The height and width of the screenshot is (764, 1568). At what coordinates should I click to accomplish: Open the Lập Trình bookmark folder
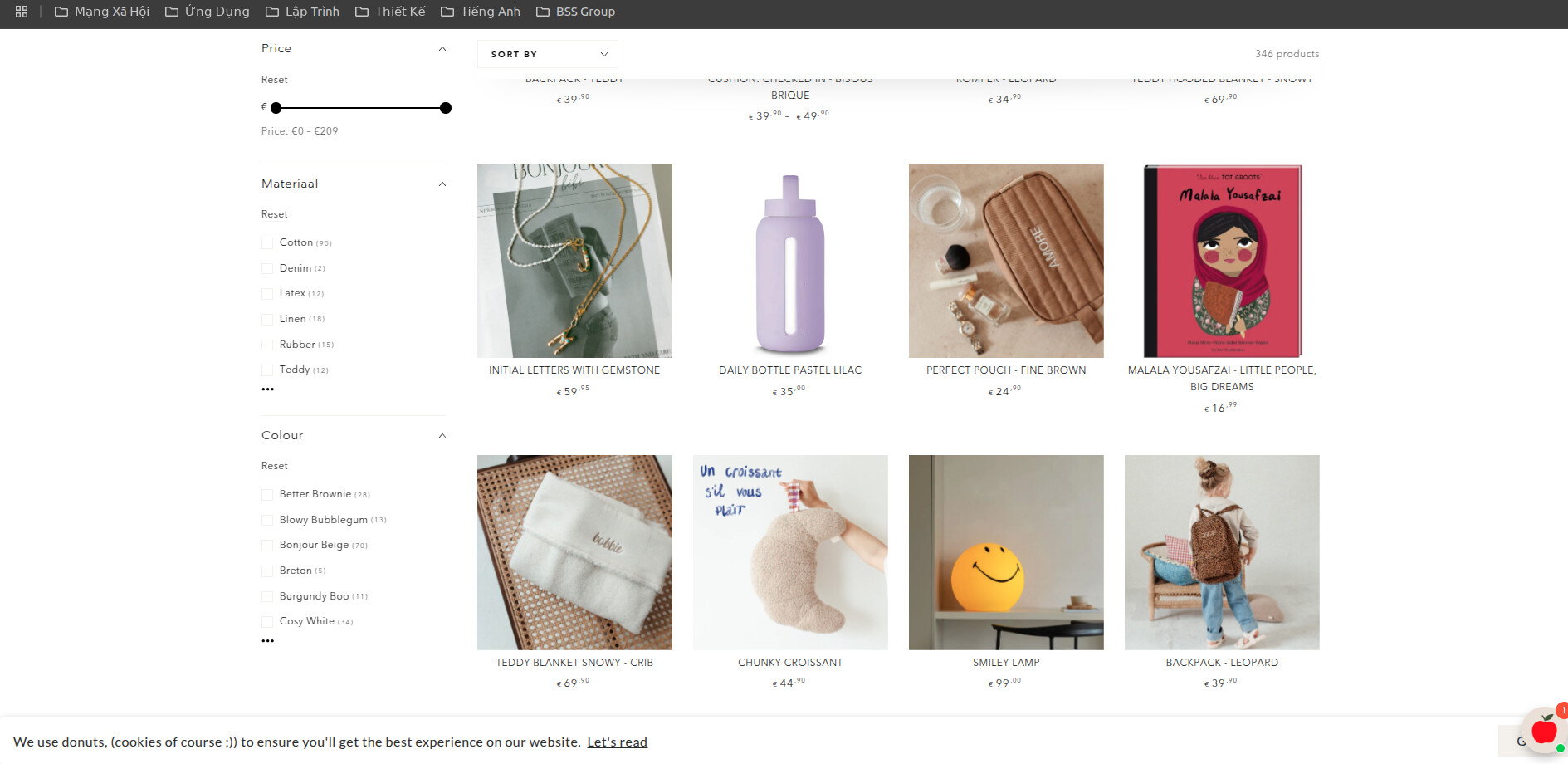pos(302,12)
